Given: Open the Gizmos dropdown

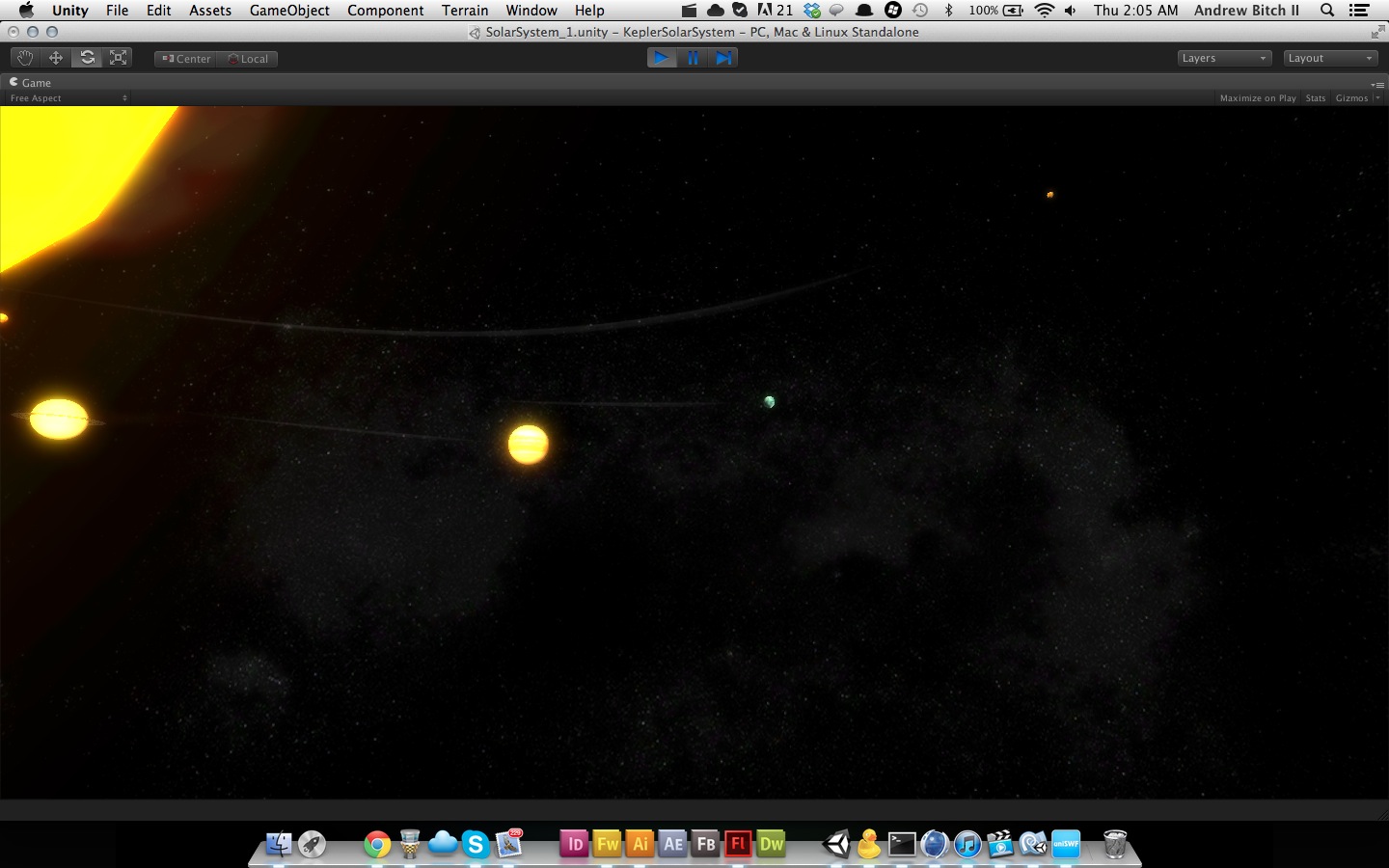Looking at the screenshot, I should [x=1356, y=98].
